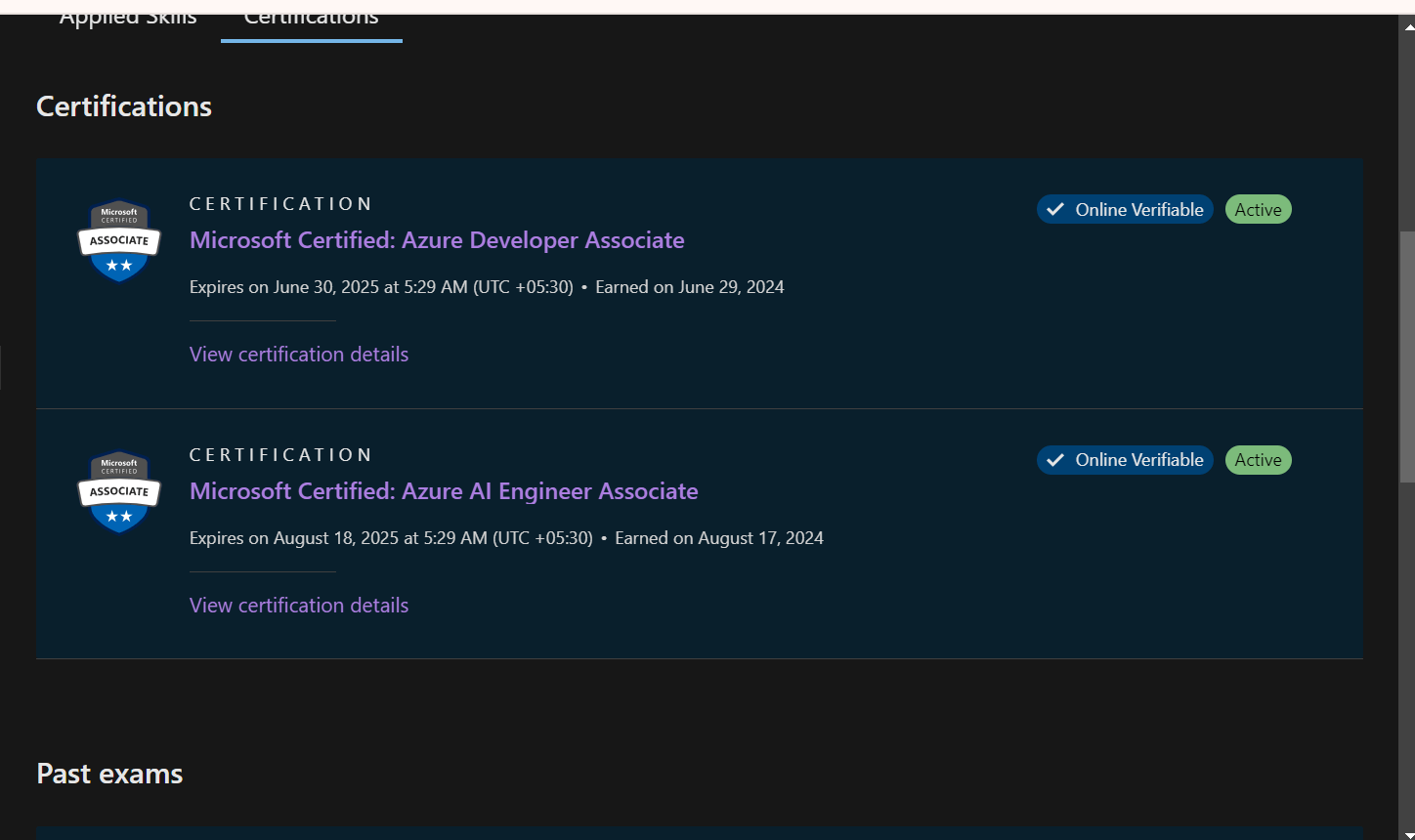
Task: Click the Past exams section heading
Action: [108, 773]
